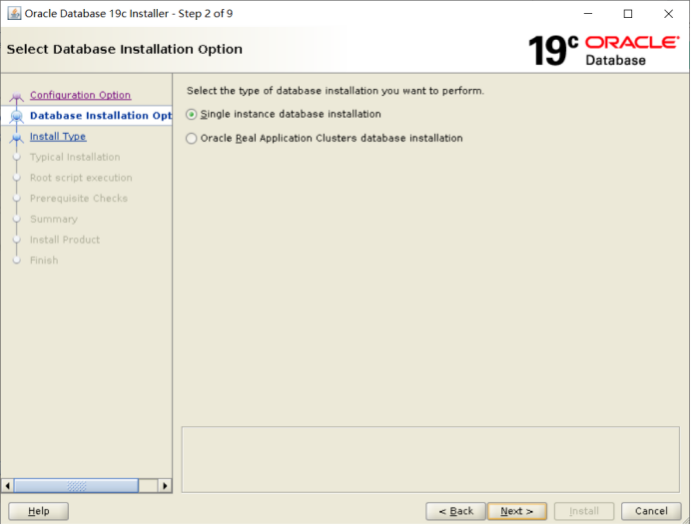Click the Install Product step text
This screenshot has height=526, width=692.
click(65, 240)
